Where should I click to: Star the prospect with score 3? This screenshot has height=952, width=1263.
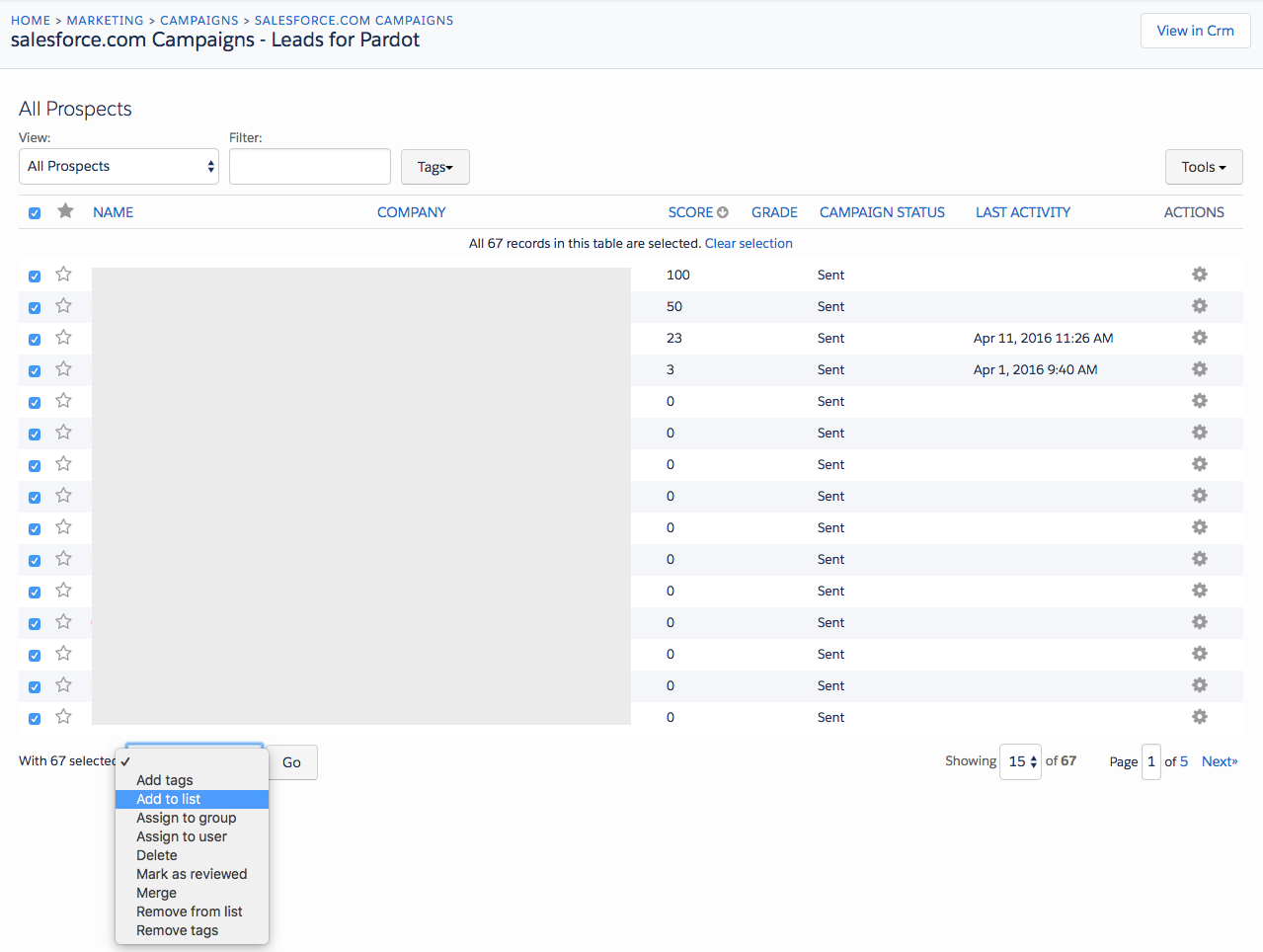64,368
